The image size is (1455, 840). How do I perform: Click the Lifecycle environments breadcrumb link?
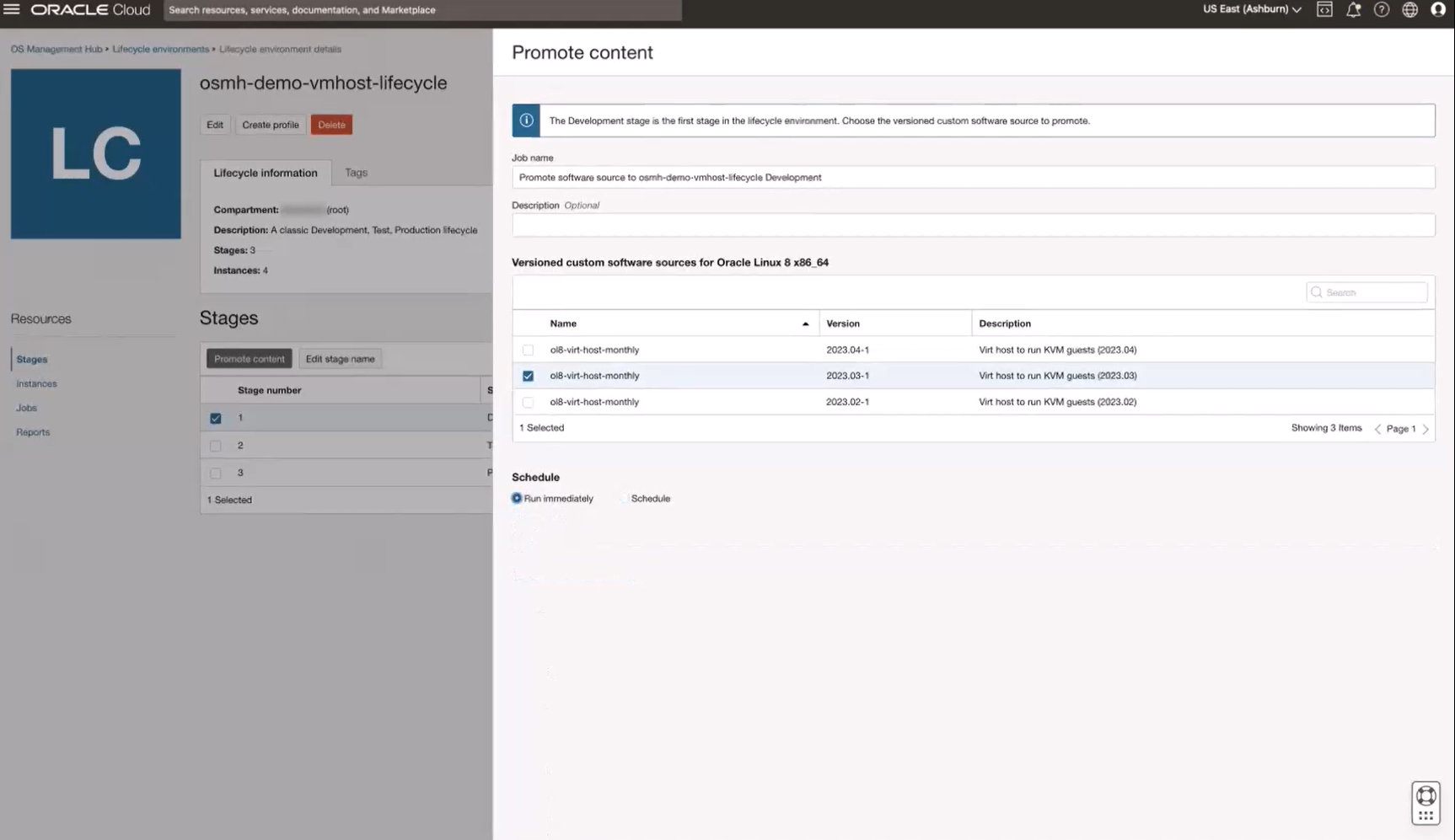click(x=160, y=49)
